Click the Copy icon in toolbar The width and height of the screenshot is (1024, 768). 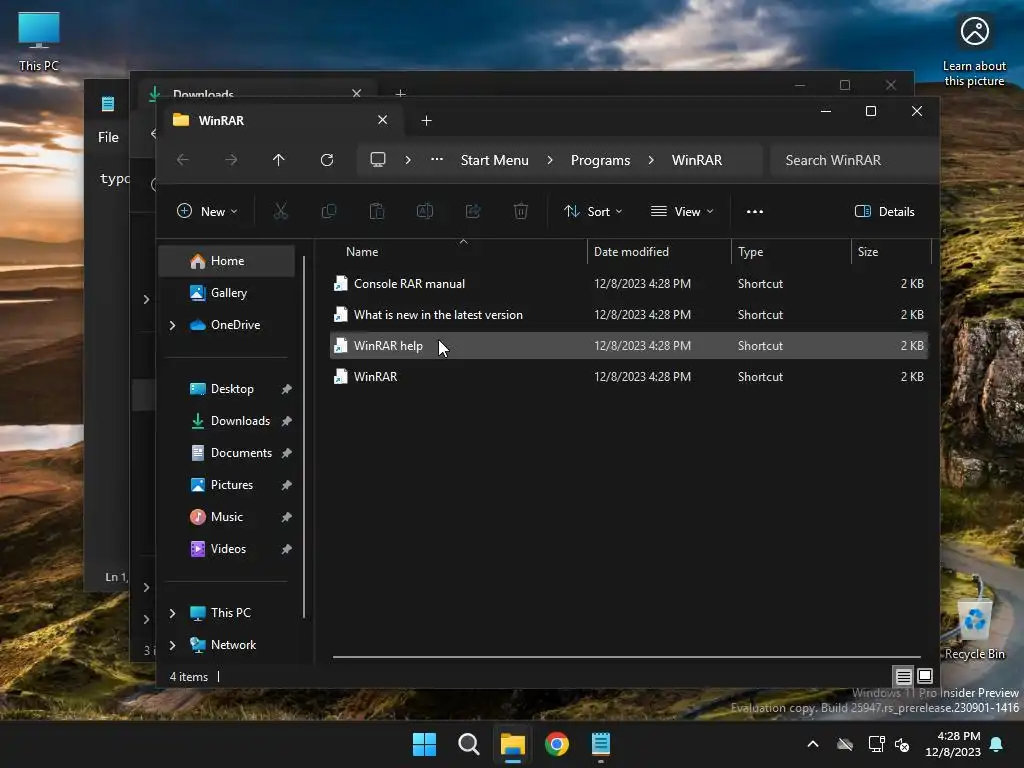(x=328, y=211)
